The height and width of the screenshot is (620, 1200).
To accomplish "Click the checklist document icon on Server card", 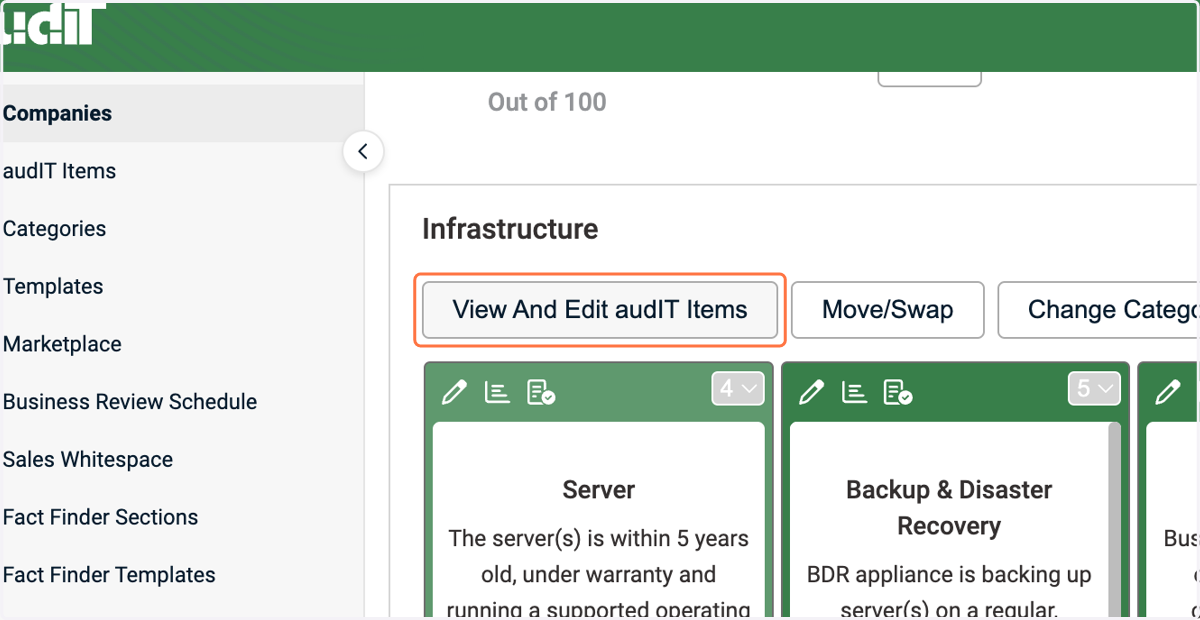I will pyautogui.click(x=541, y=392).
